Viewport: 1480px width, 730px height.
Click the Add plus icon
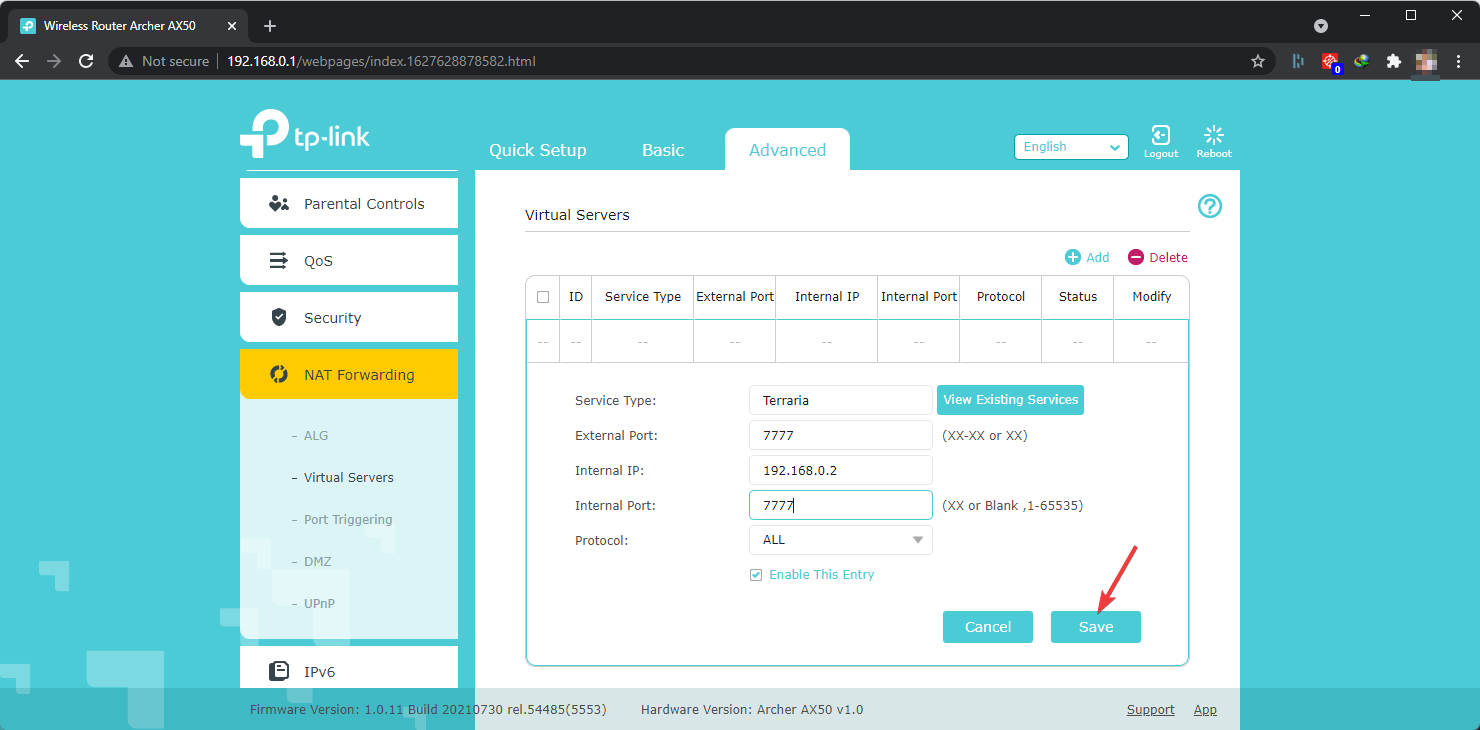[x=1073, y=257]
